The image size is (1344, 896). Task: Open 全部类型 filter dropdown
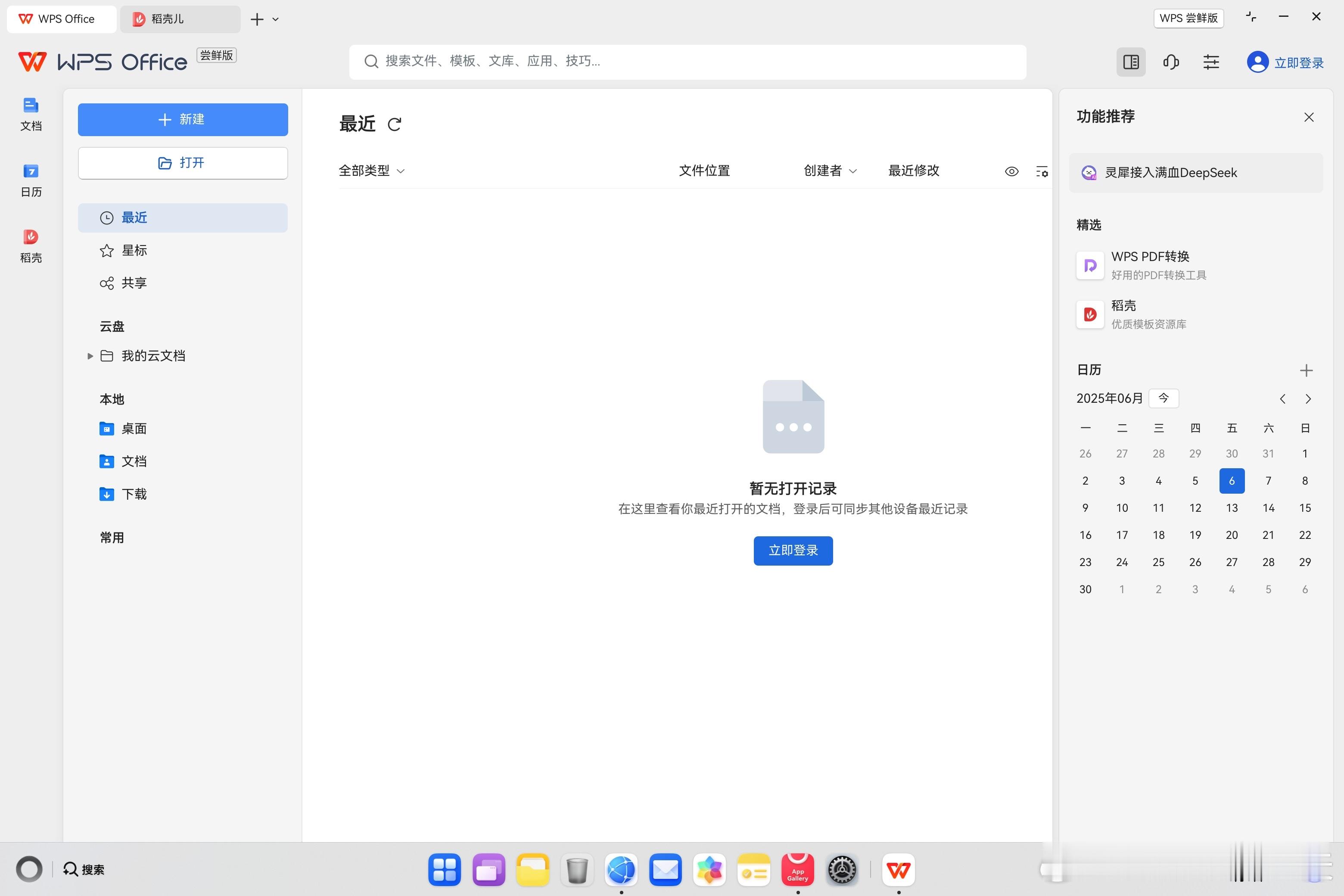(x=371, y=171)
